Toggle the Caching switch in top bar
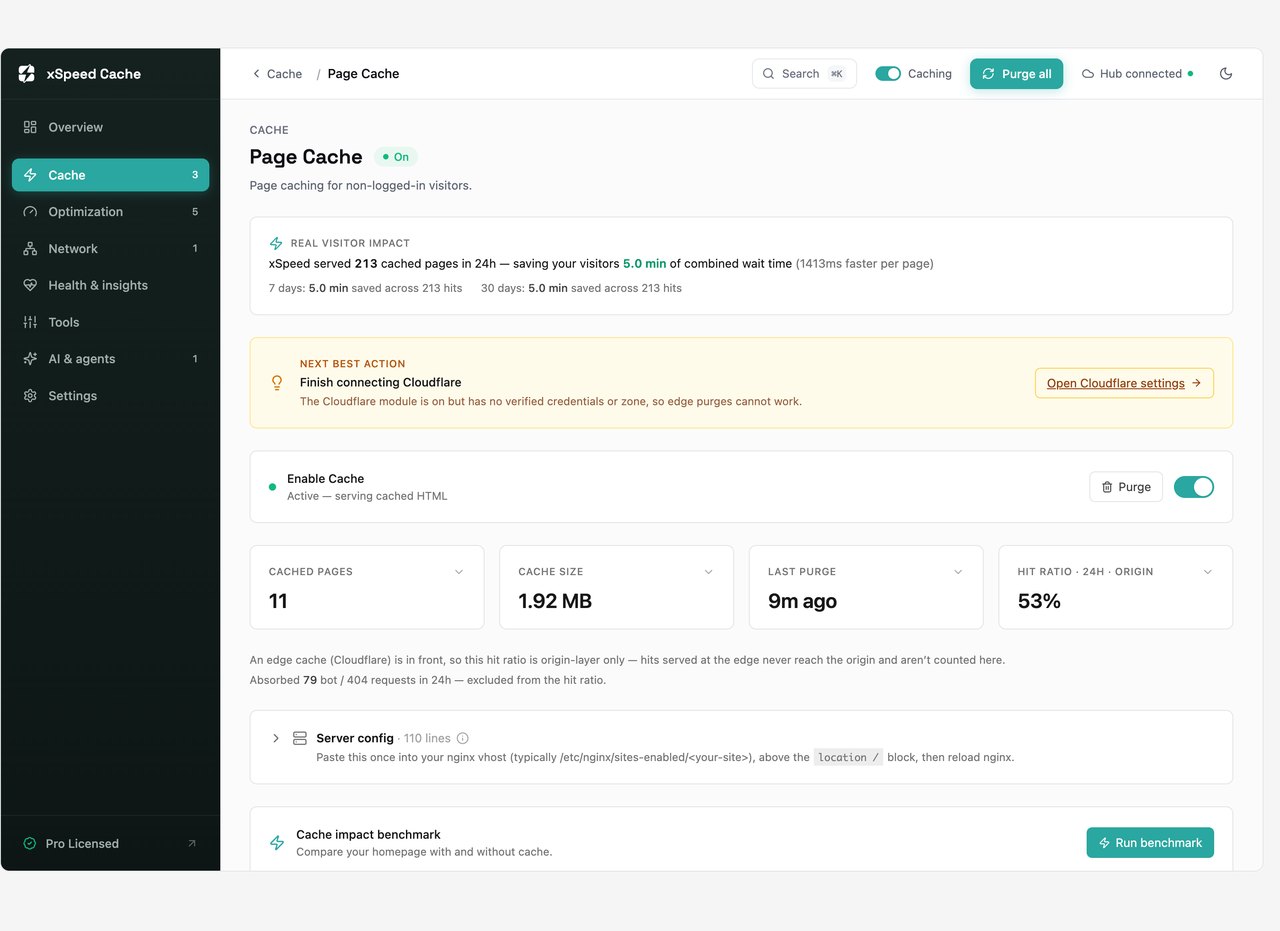Screen dimensions: 1280x931 point(888,74)
